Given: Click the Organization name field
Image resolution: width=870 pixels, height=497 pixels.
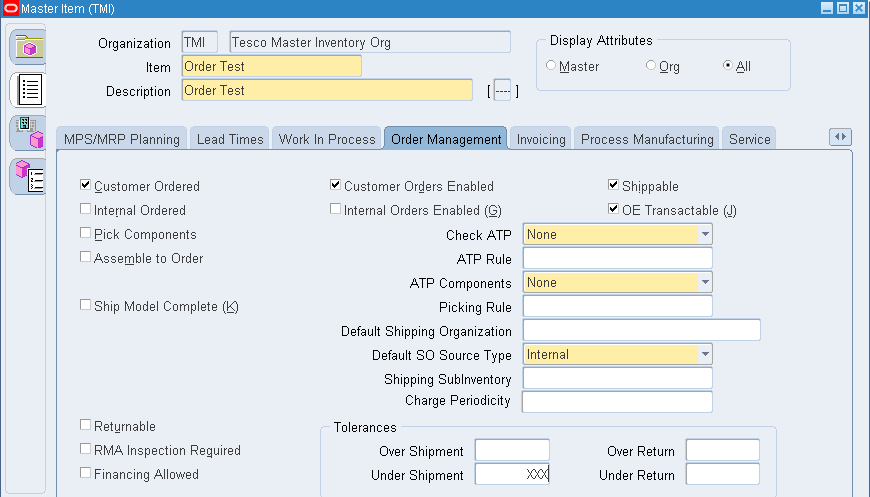Looking at the screenshot, I should [x=370, y=42].
